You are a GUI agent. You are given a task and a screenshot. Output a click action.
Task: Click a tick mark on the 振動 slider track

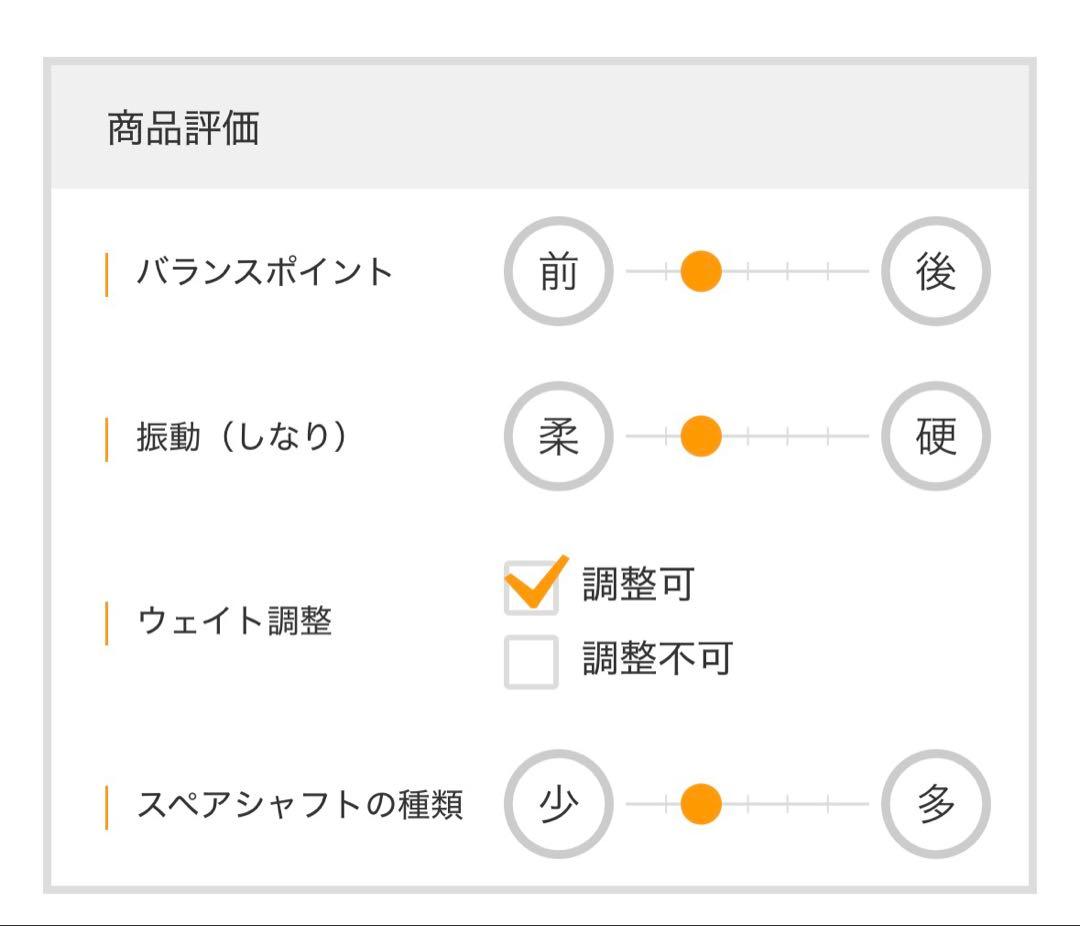(750, 435)
